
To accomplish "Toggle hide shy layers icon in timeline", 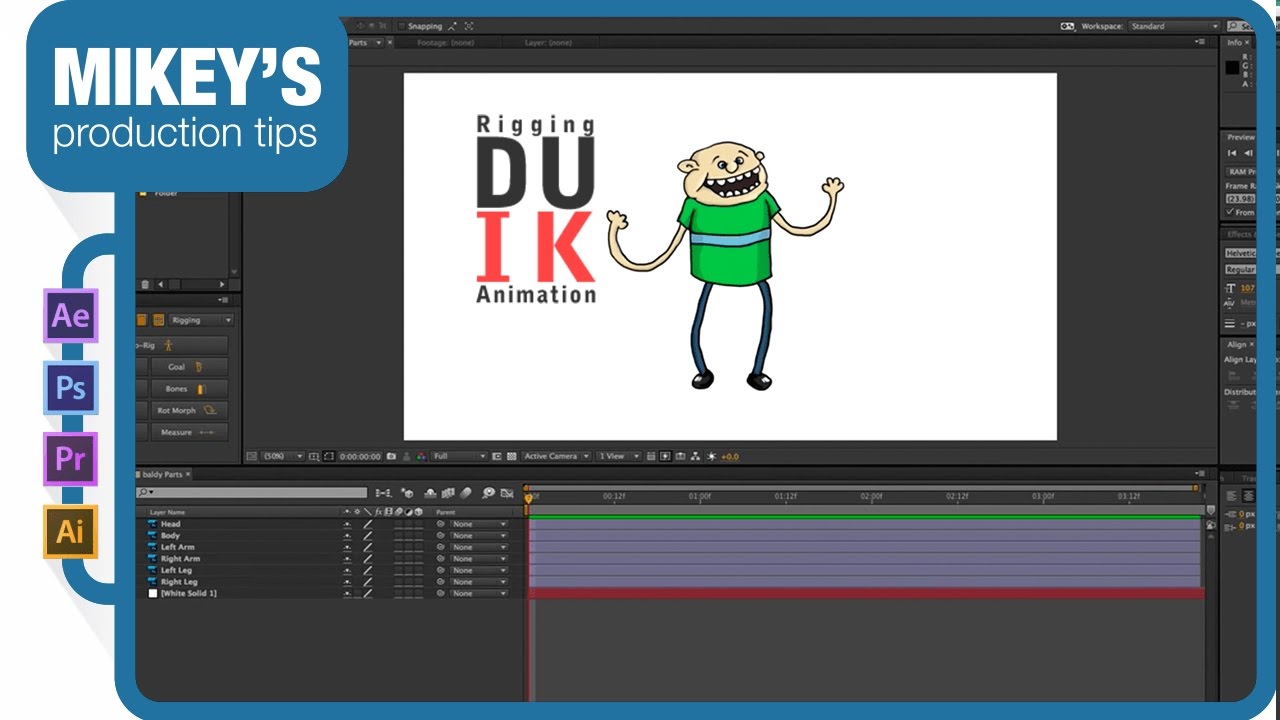I will tap(430, 493).
